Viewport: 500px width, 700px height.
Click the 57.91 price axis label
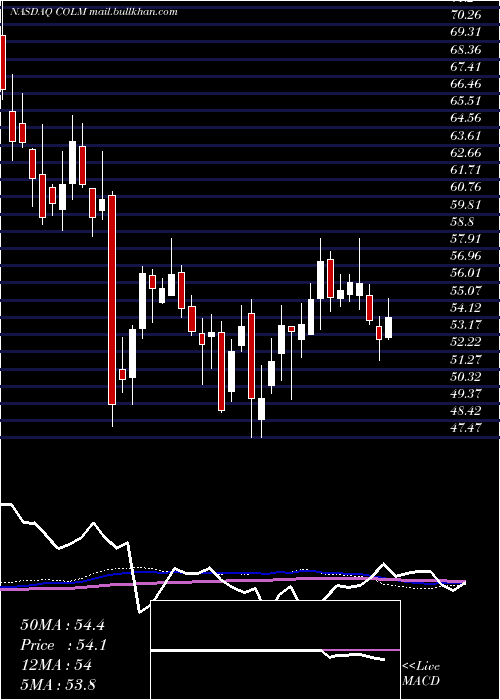click(x=466, y=239)
